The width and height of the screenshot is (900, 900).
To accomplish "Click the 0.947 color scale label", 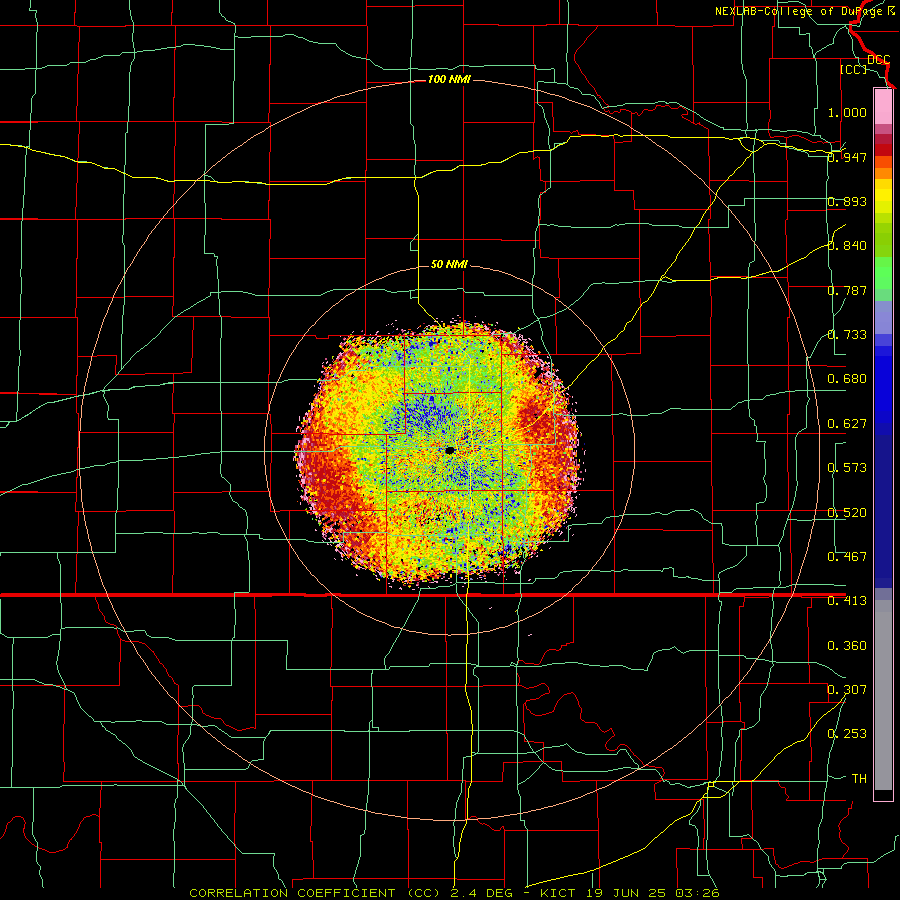I will pyautogui.click(x=847, y=157).
